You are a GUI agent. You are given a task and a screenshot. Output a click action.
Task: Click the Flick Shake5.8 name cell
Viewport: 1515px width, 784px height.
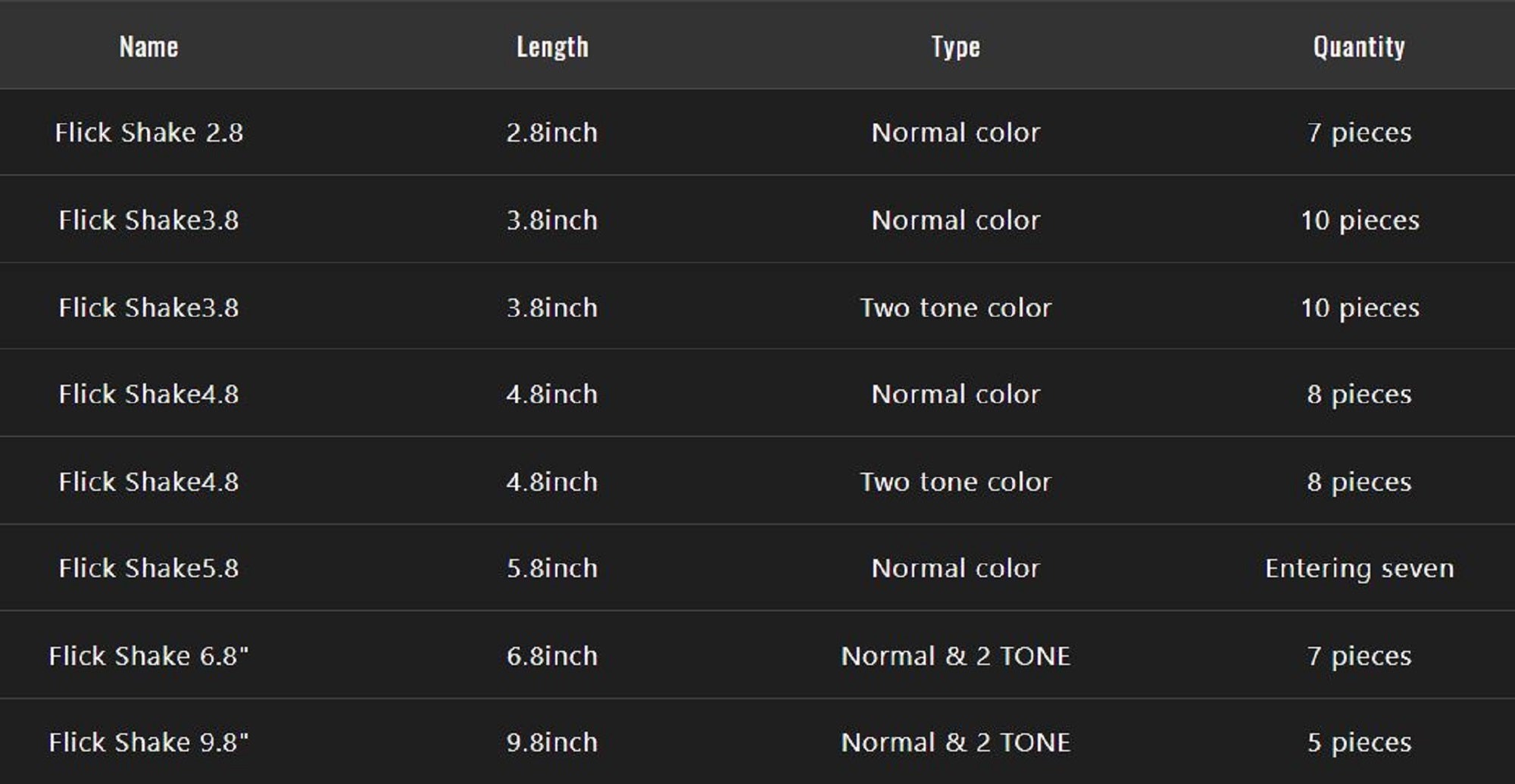(x=148, y=568)
